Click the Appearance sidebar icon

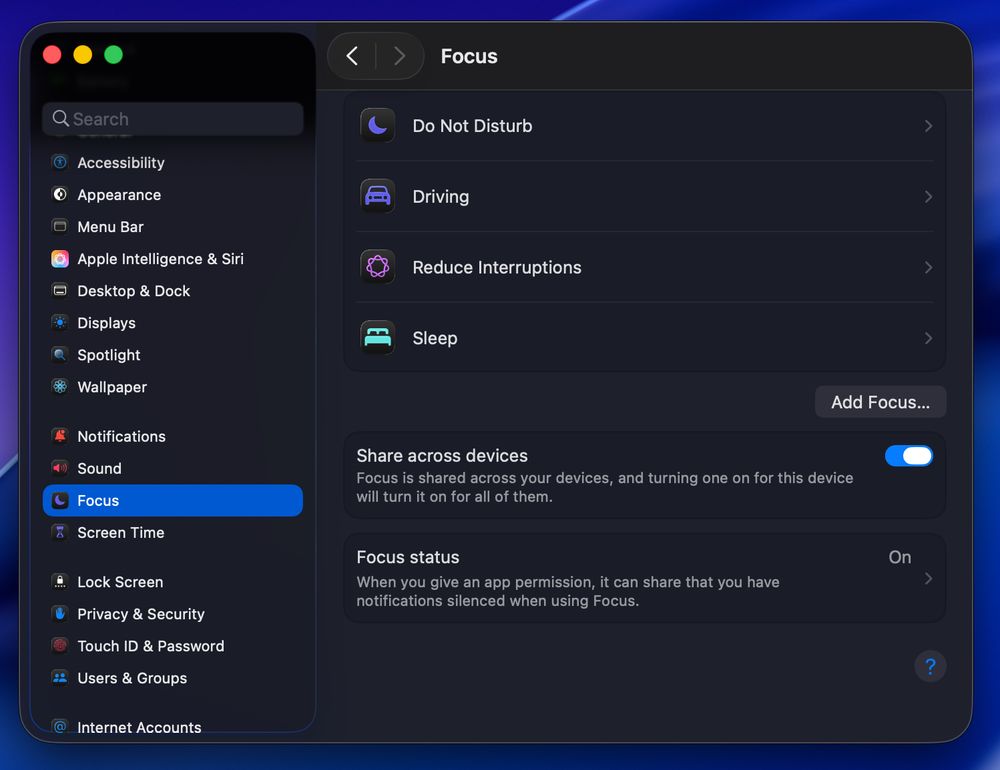click(x=60, y=195)
